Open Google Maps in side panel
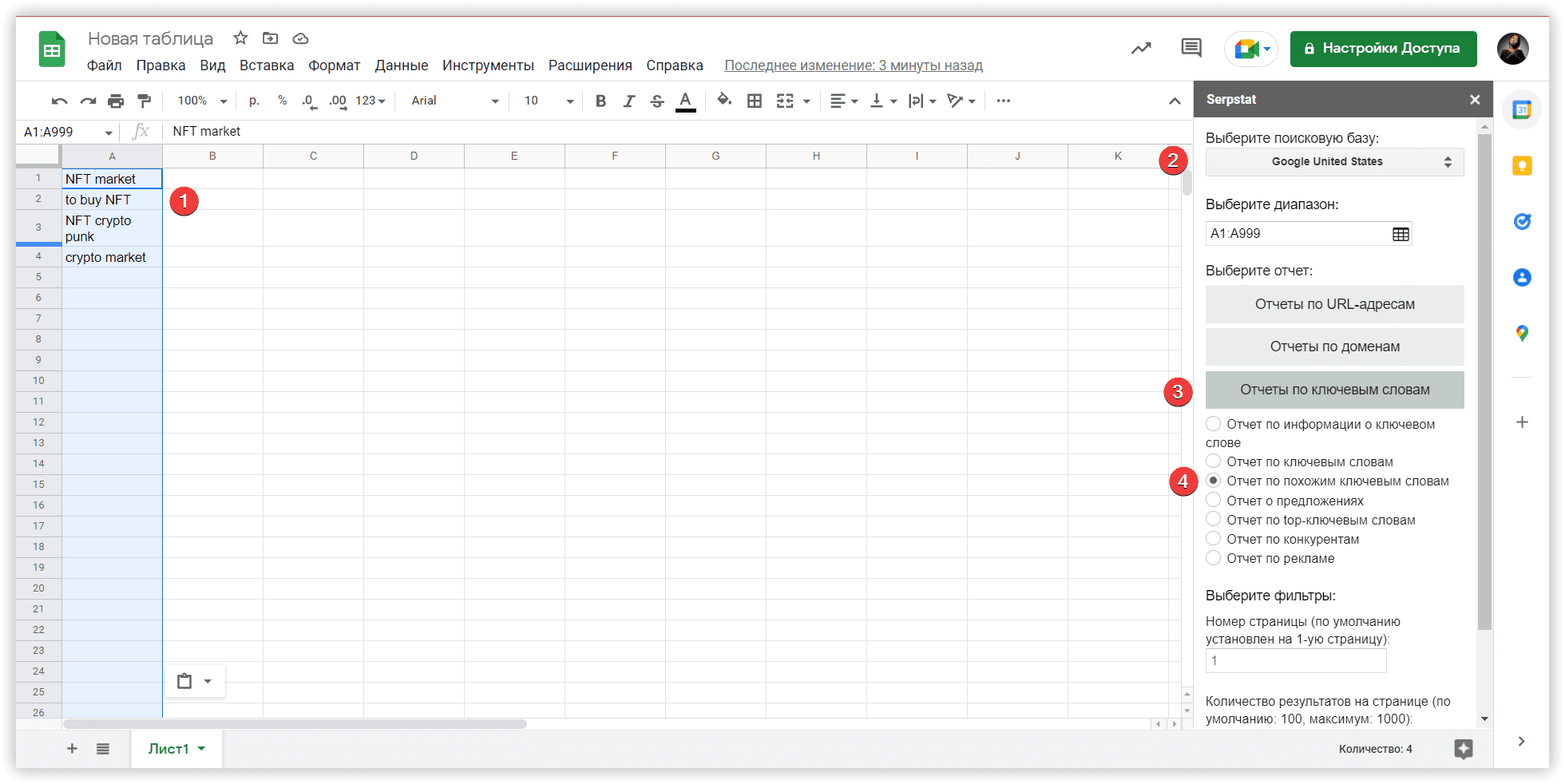The image size is (1565, 784). (1522, 333)
